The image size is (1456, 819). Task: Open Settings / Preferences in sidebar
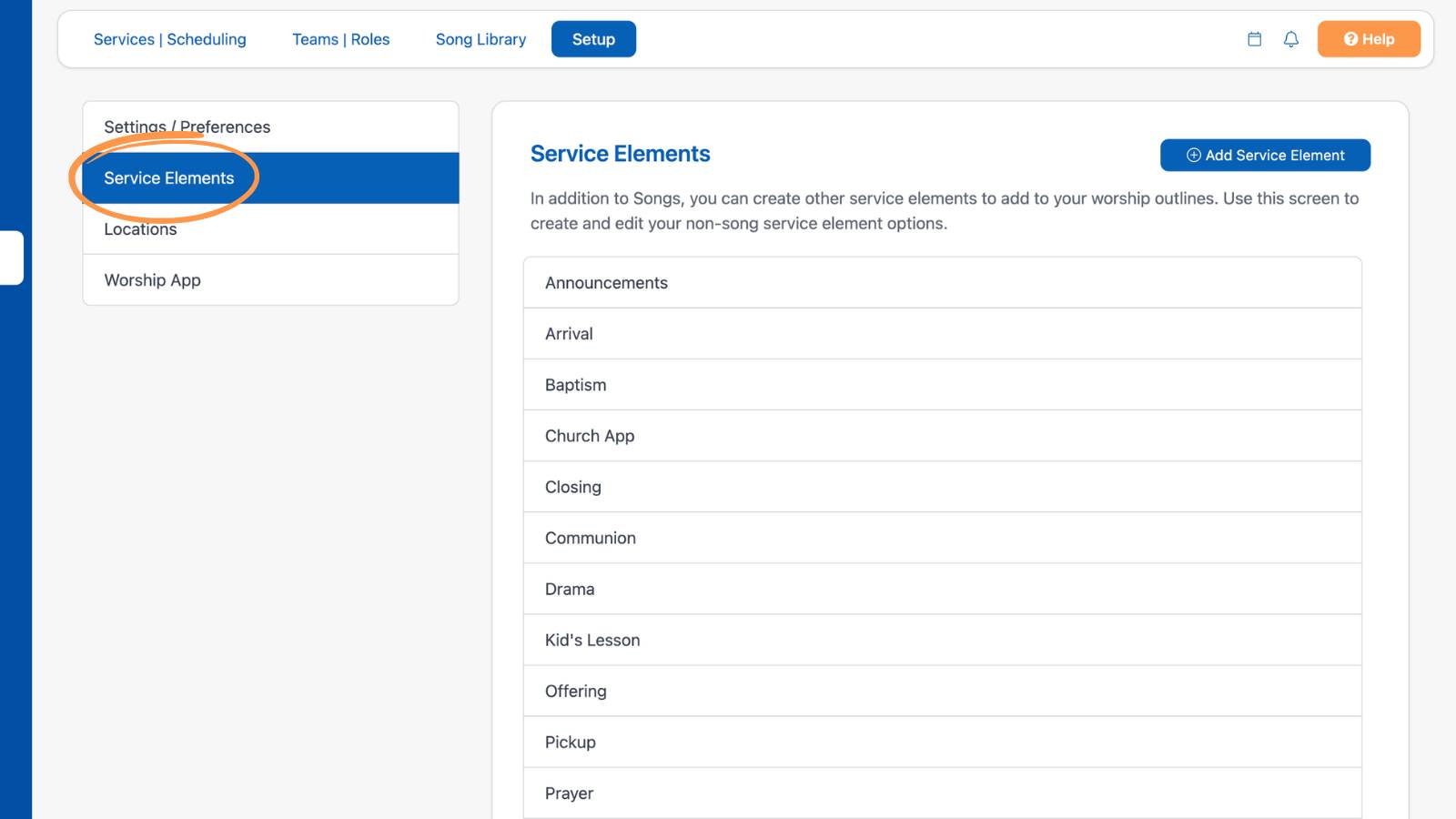coord(270,126)
